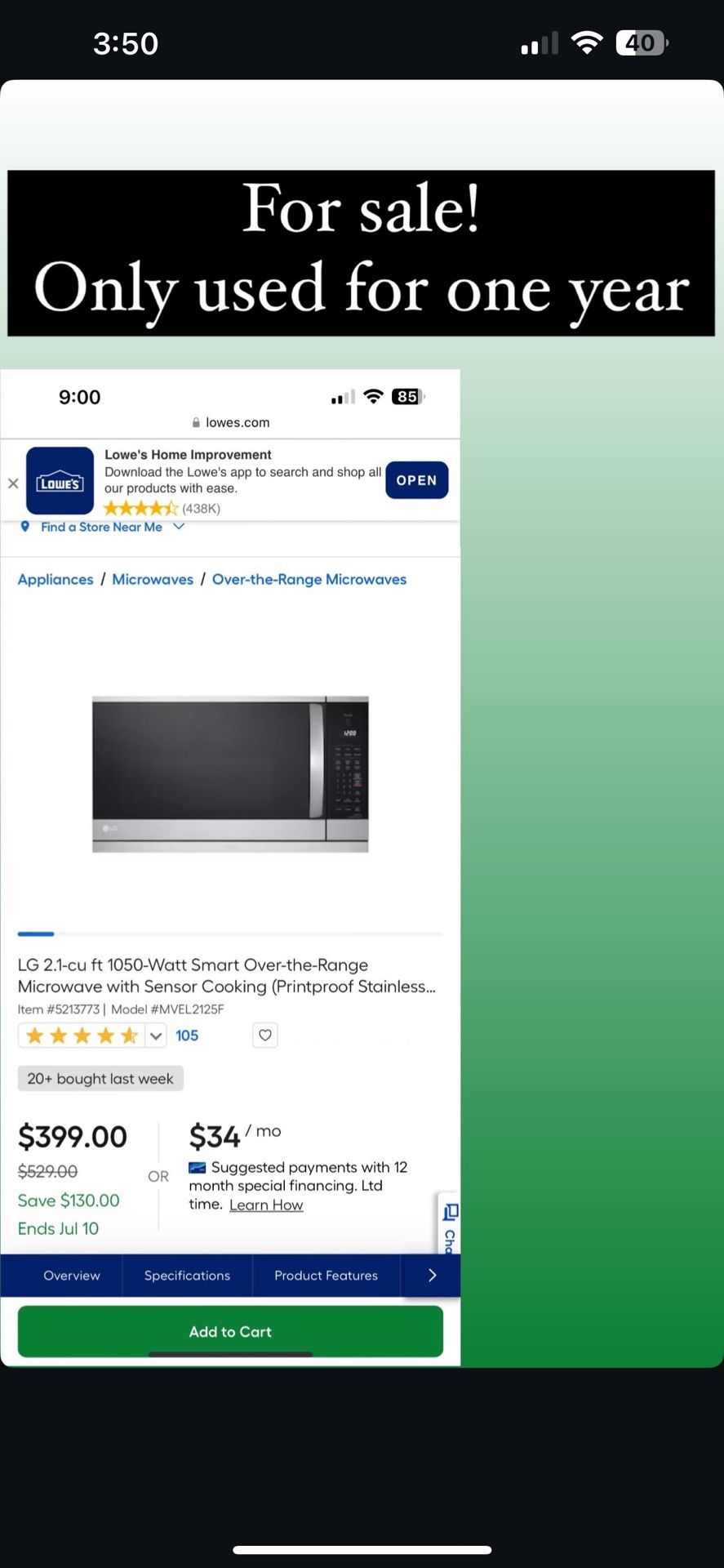This screenshot has height=1568, width=724.
Task: Open Over-the-Range Microwaves breadcrumb
Action: 309,579
